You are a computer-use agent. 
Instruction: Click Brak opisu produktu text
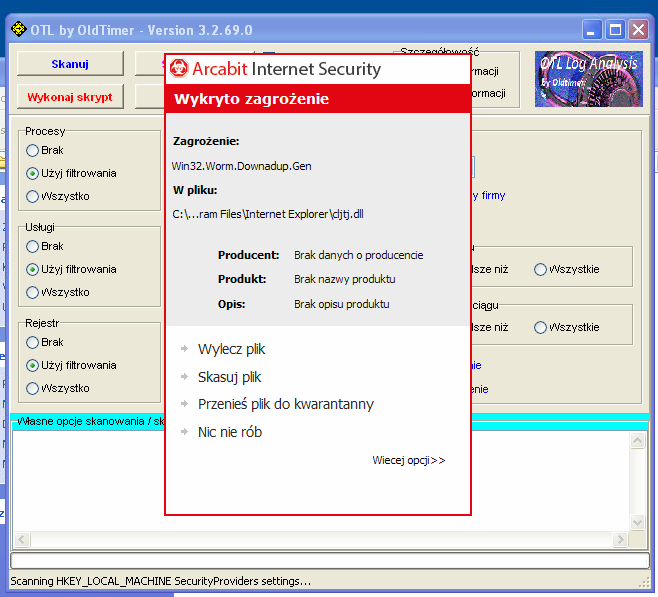coord(342,304)
